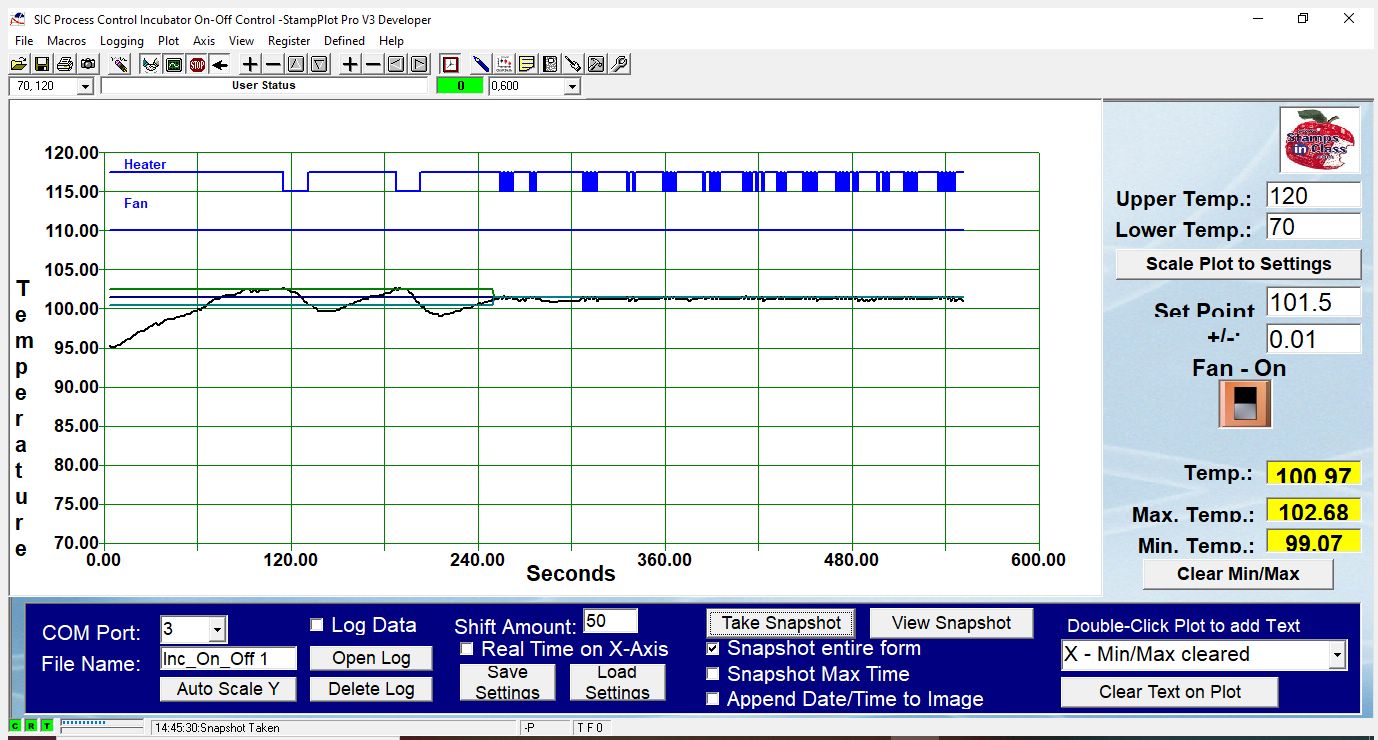
Task: Open the File menu
Action: 24,41
